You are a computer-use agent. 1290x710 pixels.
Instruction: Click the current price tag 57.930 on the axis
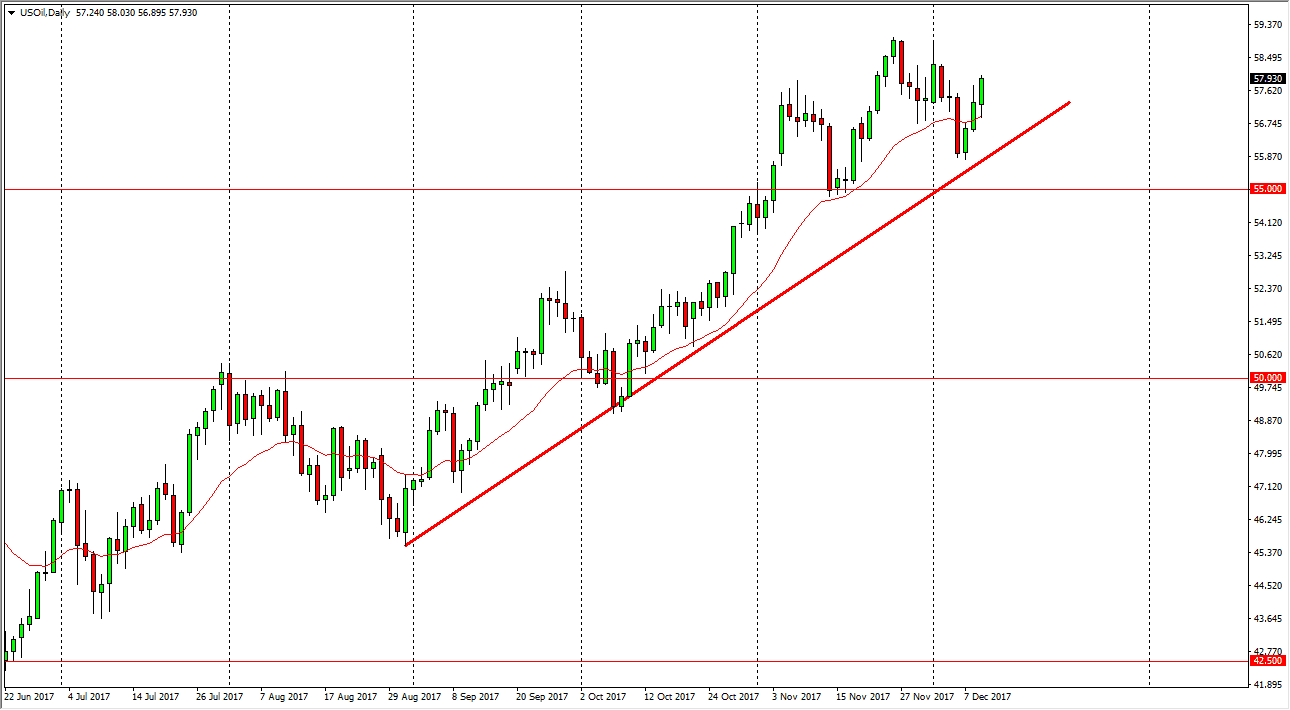point(1267,78)
